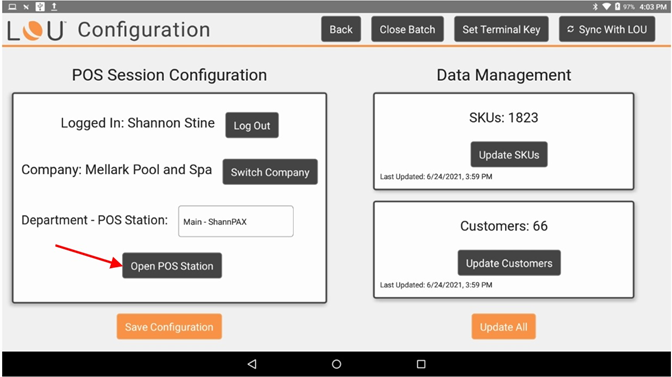Click SKUs 'Last Updated' timestamp
Screen dimensions: 672x377
pyautogui.click(x=436, y=177)
